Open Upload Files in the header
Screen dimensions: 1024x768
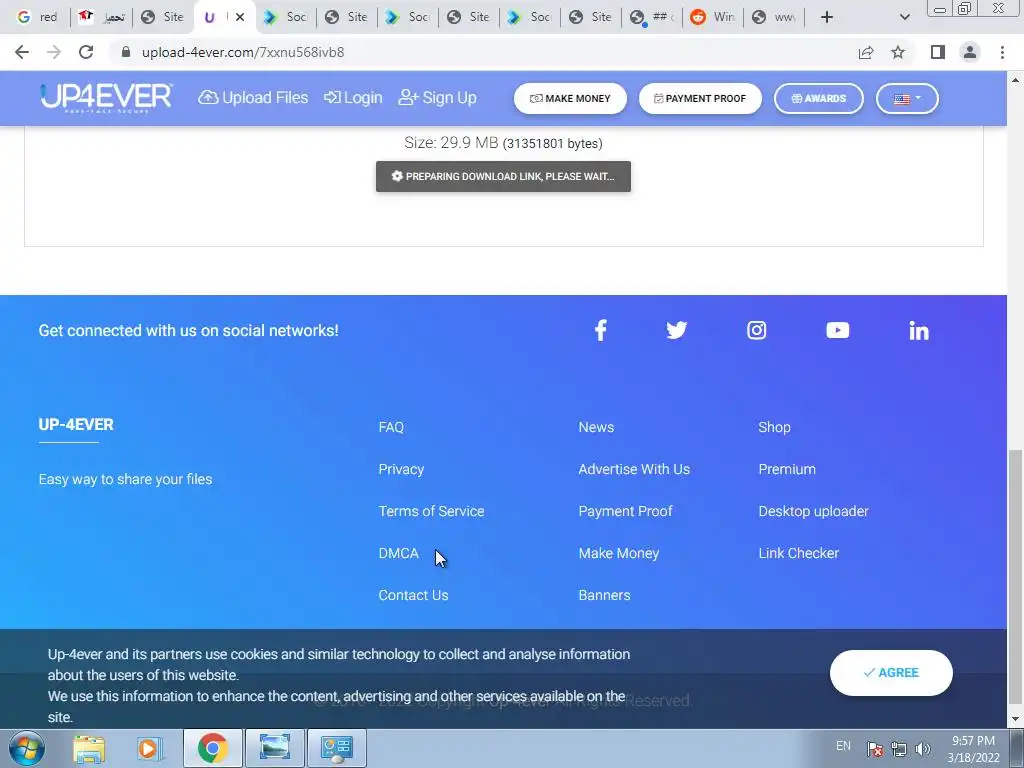click(253, 98)
